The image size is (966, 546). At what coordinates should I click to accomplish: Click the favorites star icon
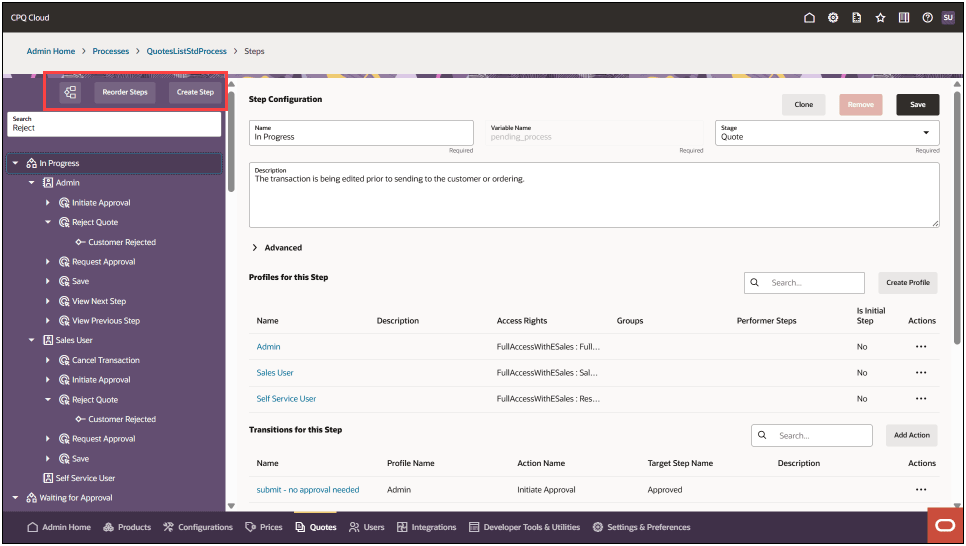pos(880,18)
